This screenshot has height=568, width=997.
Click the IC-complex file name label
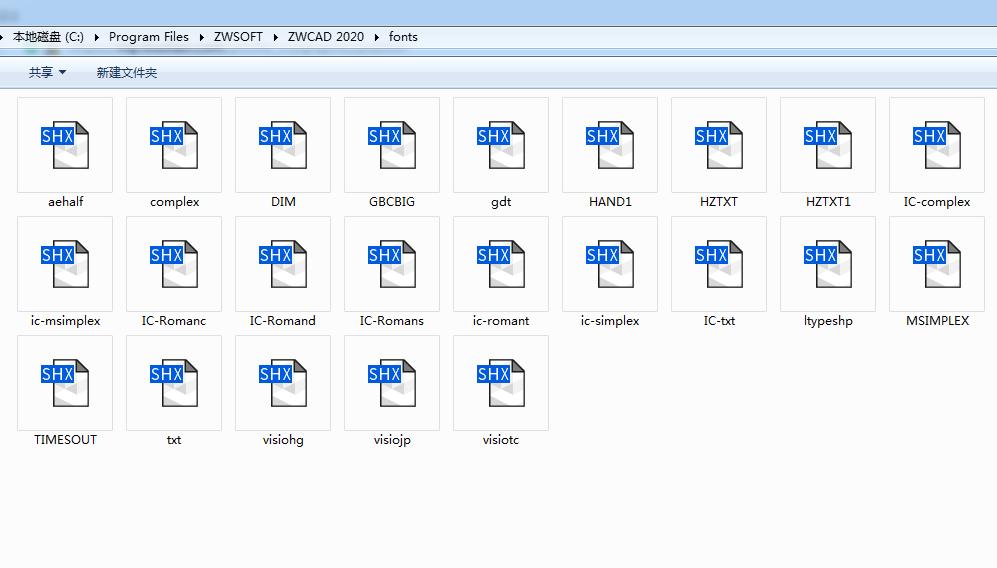coord(937,202)
